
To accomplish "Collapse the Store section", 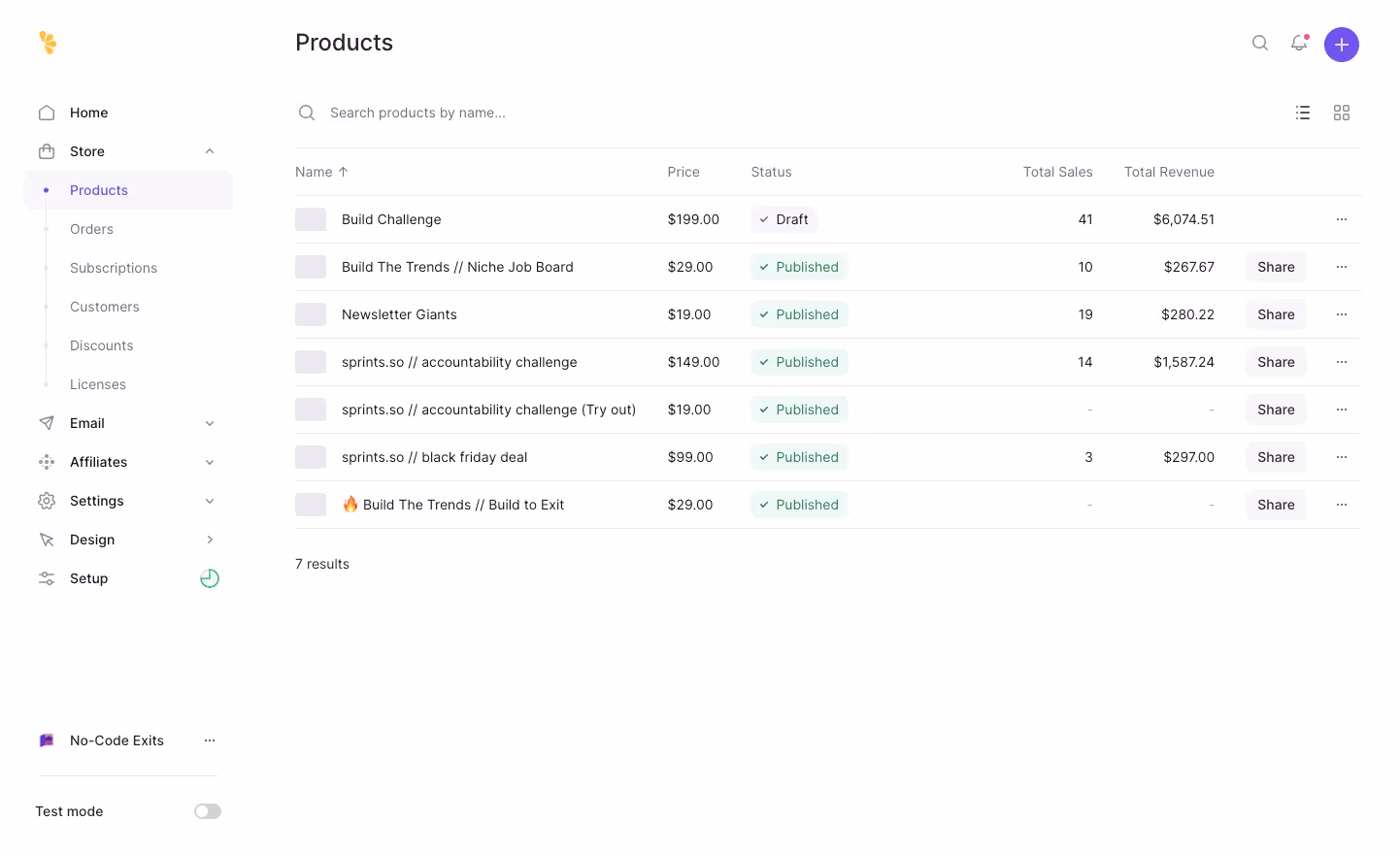I will (x=210, y=151).
